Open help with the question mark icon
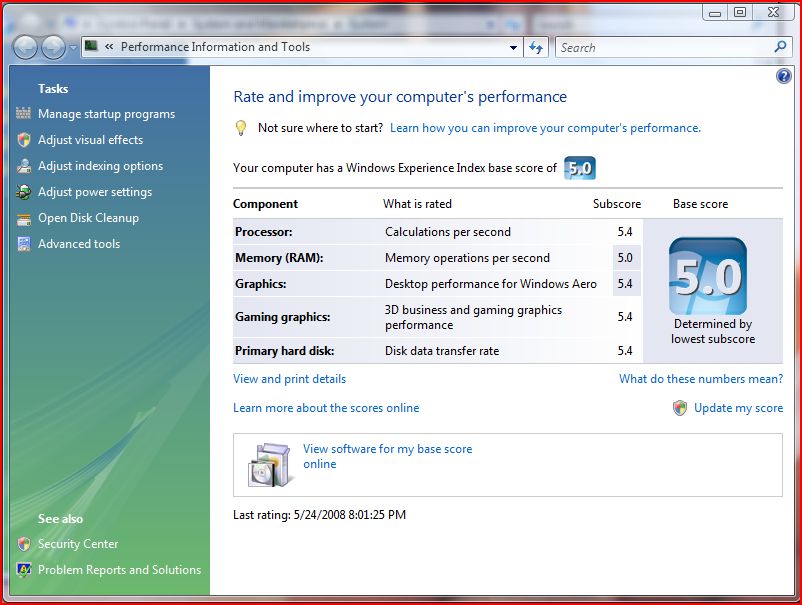The image size is (802, 605). tap(783, 76)
